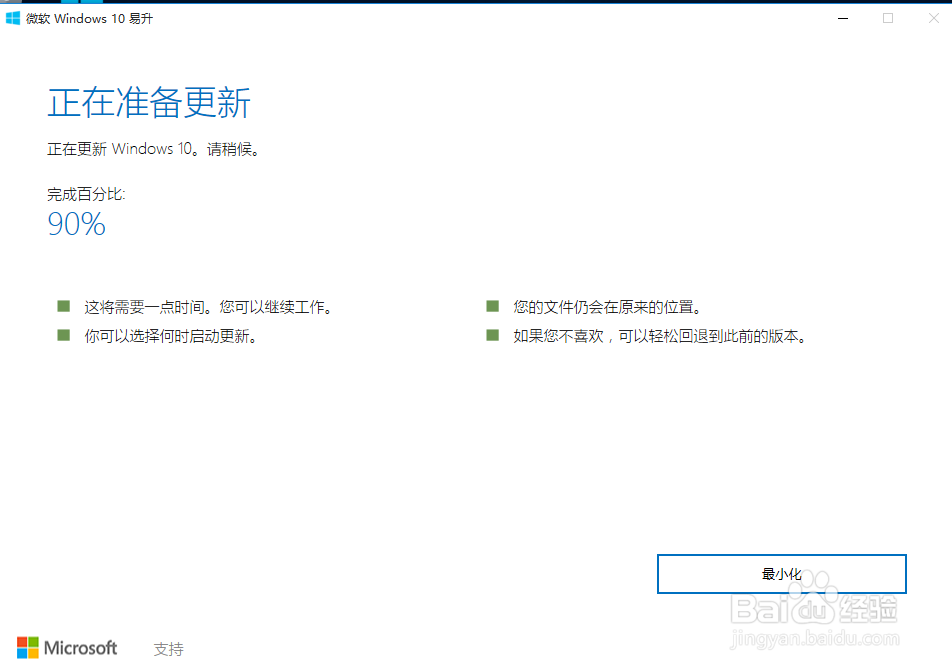The height and width of the screenshot is (672, 952).
Task: Click text 你可以选择何时启动更新。
Action: coord(171,336)
